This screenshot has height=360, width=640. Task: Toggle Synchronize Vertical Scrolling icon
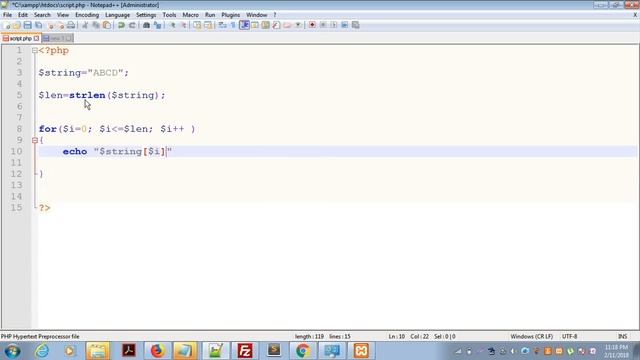click(197, 25)
